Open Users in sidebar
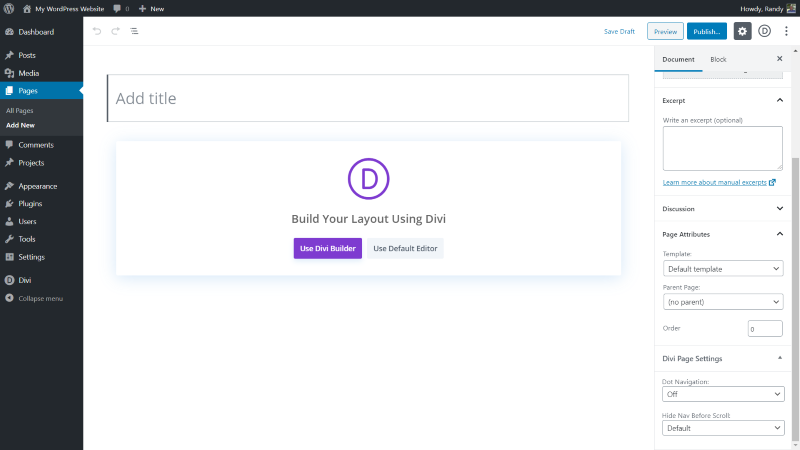Image resolution: width=800 pixels, height=450 pixels. coord(41,221)
